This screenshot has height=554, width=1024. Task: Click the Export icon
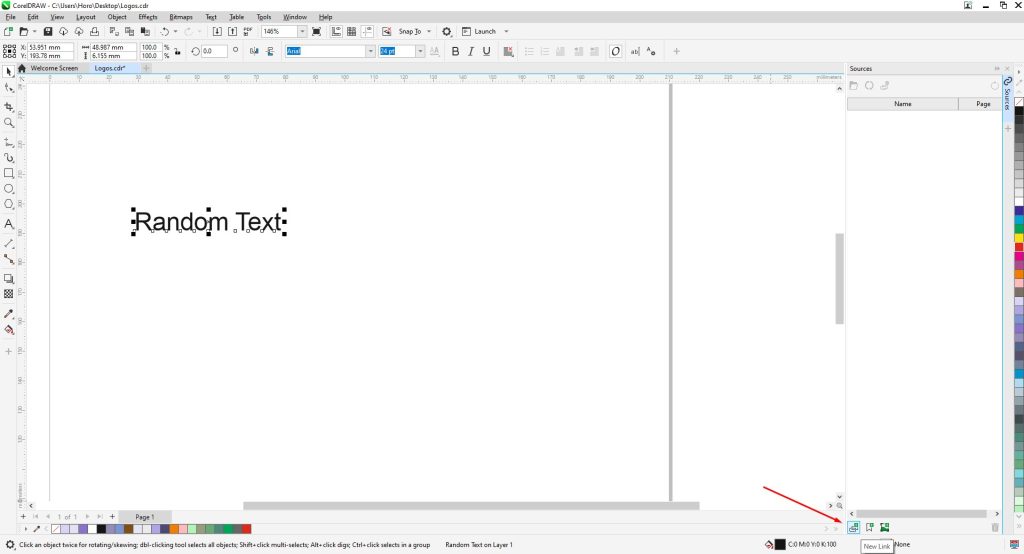[x=232, y=31]
